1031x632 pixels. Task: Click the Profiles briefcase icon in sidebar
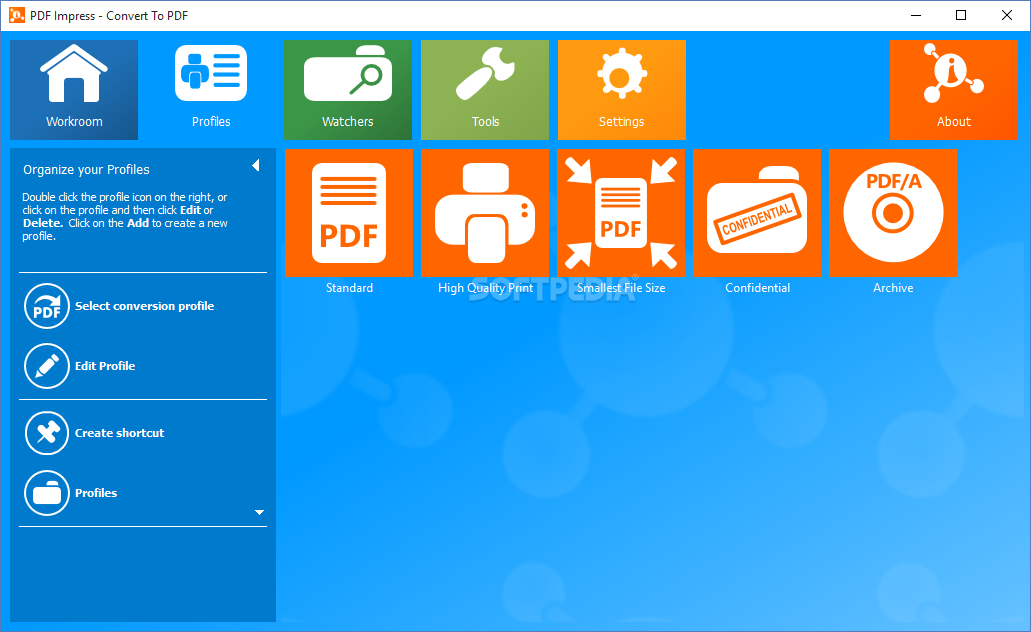tap(47, 493)
